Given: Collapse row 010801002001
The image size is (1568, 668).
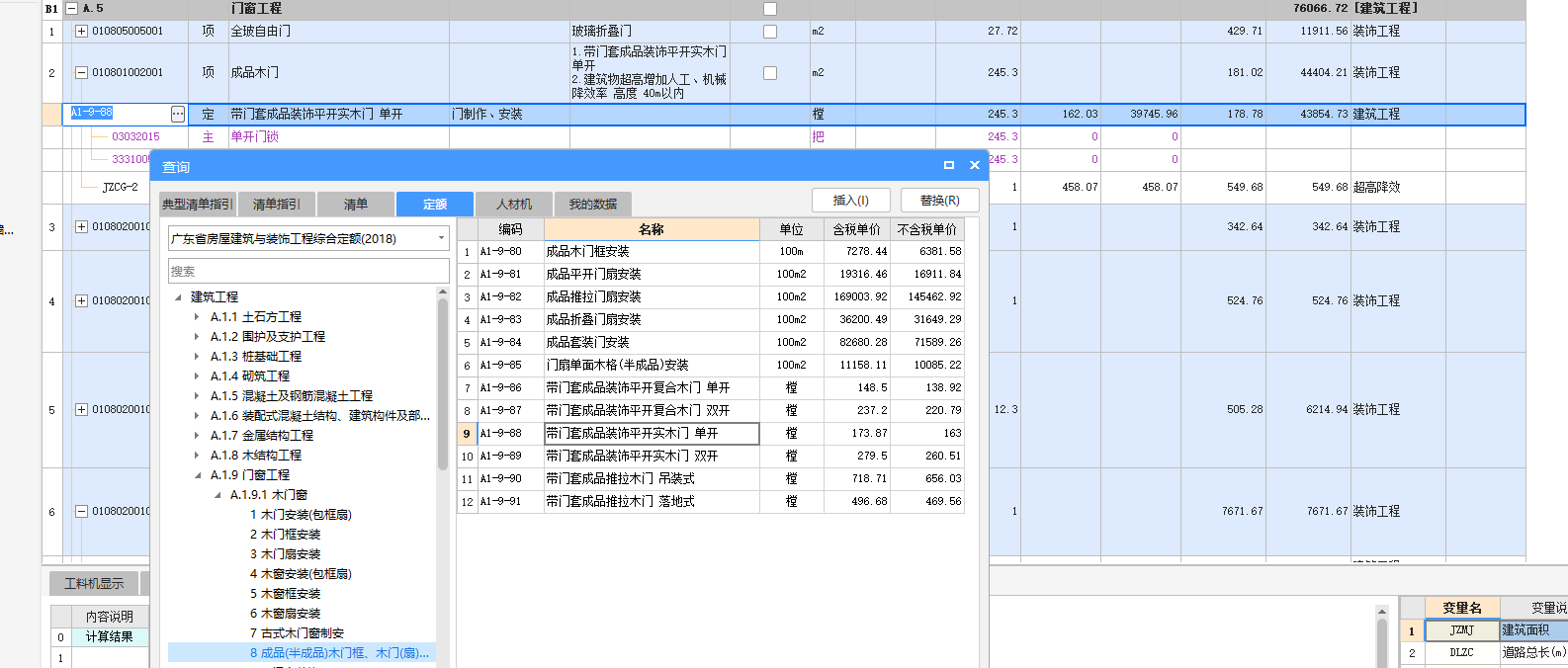Looking at the screenshot, I should [x=82, y=73].
